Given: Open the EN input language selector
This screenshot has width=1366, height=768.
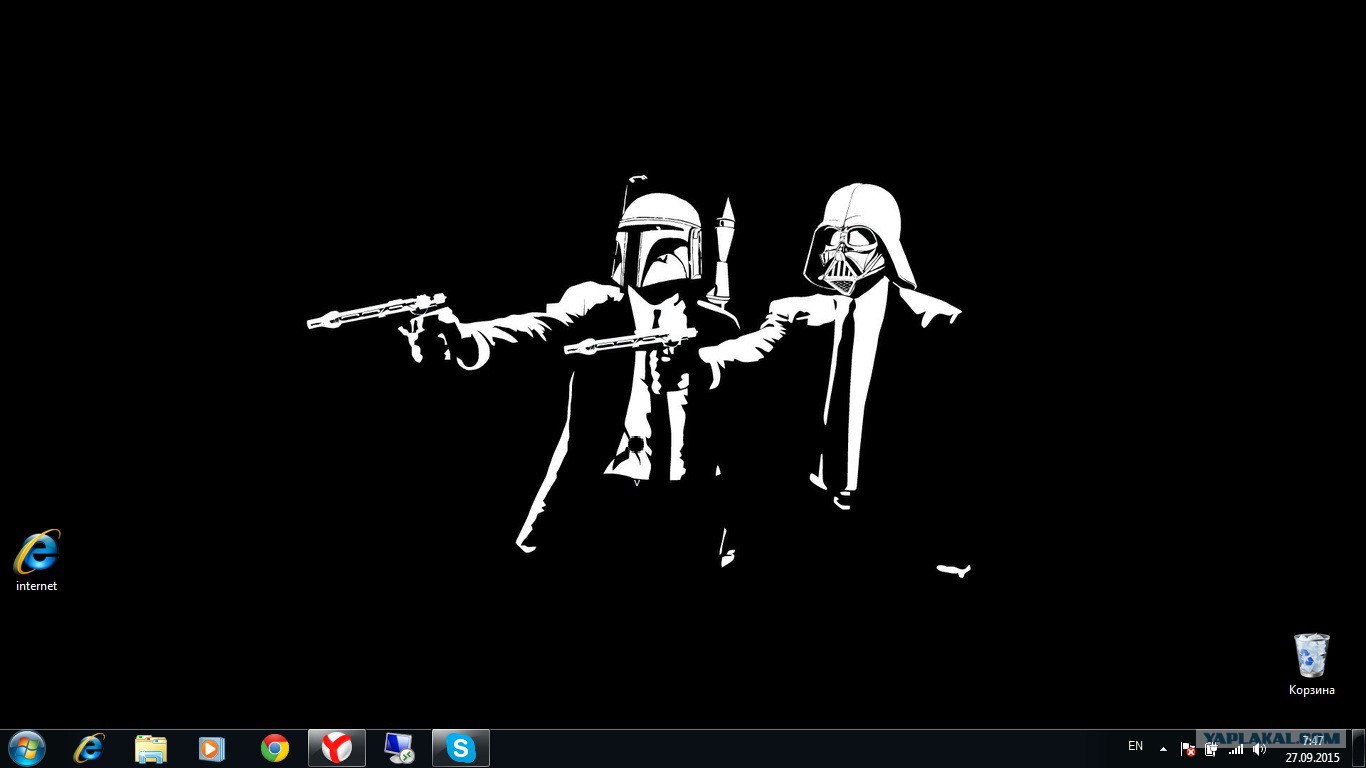Looking at the screenshot, I should (x=1135, y=746).
